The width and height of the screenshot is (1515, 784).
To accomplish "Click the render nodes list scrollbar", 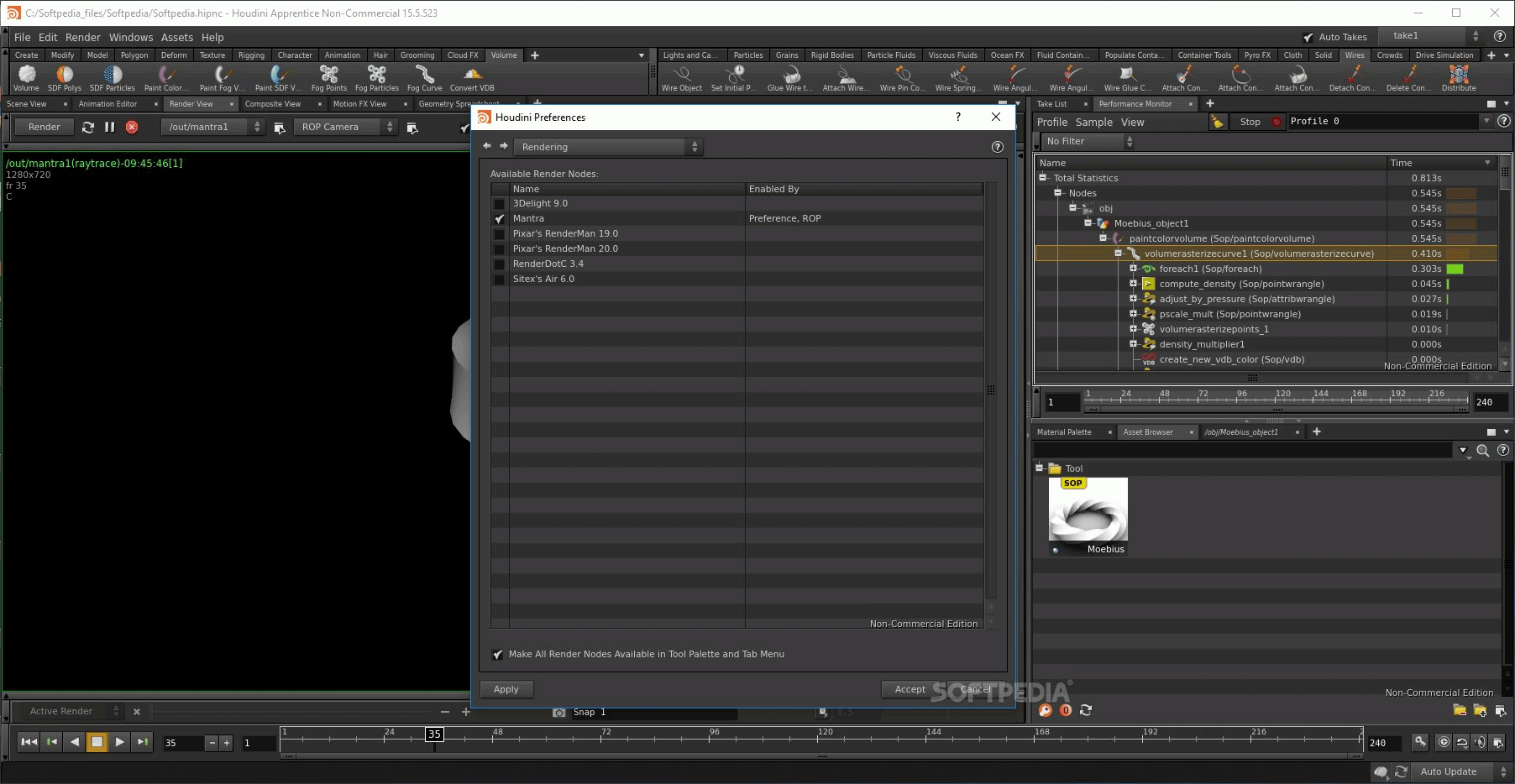I will tap(991, 390).
